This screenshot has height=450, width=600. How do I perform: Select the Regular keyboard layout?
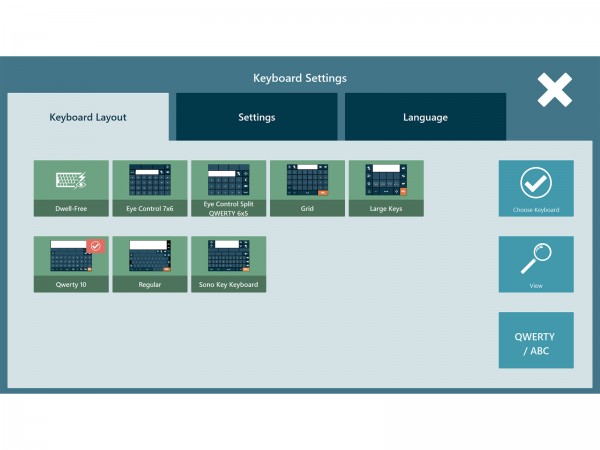coord(150,258)
